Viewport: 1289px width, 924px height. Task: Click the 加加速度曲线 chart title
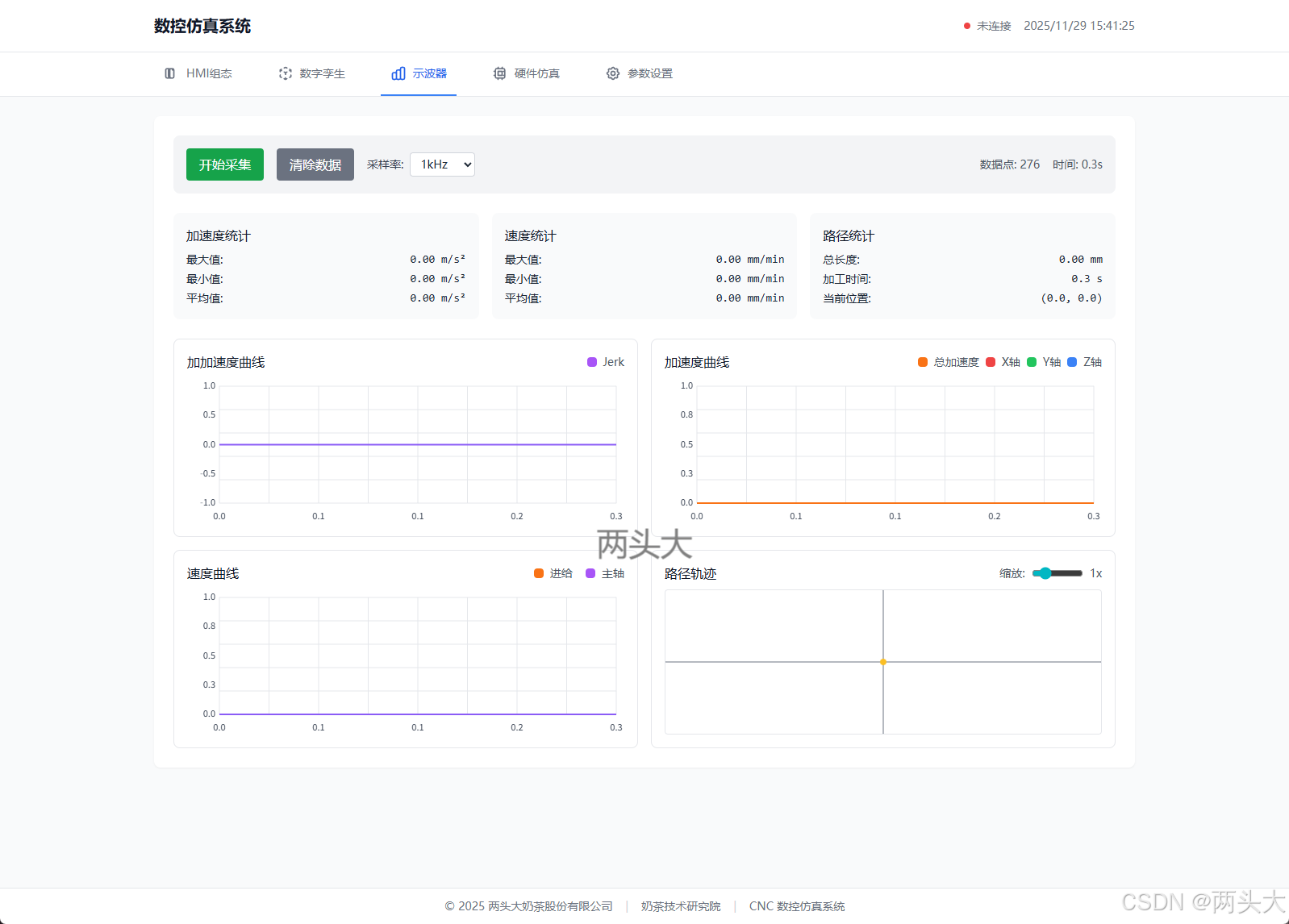click(226, 363)
